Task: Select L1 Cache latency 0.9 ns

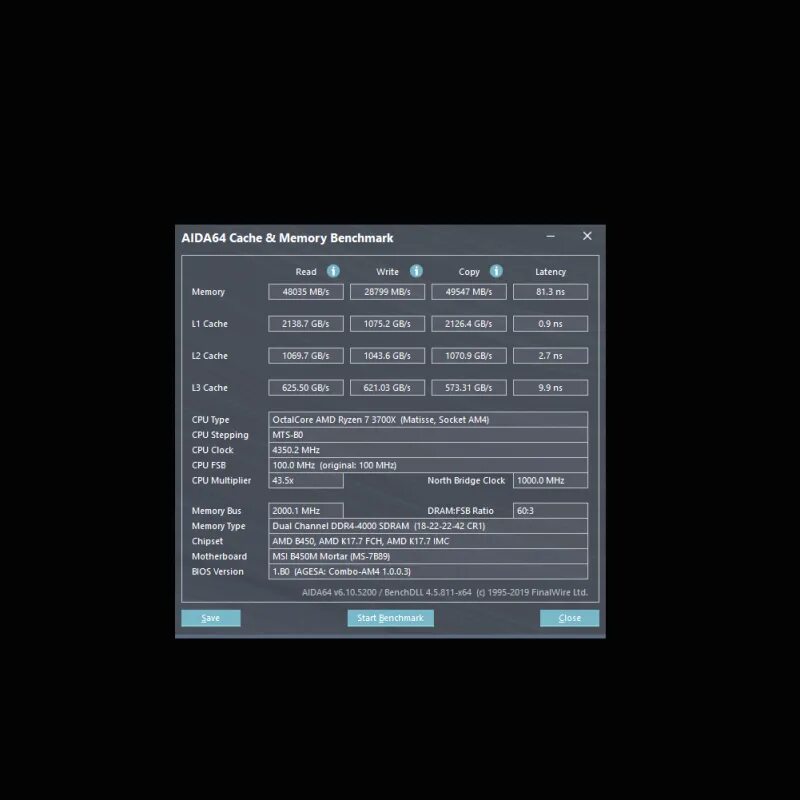Action: (551, 323)
